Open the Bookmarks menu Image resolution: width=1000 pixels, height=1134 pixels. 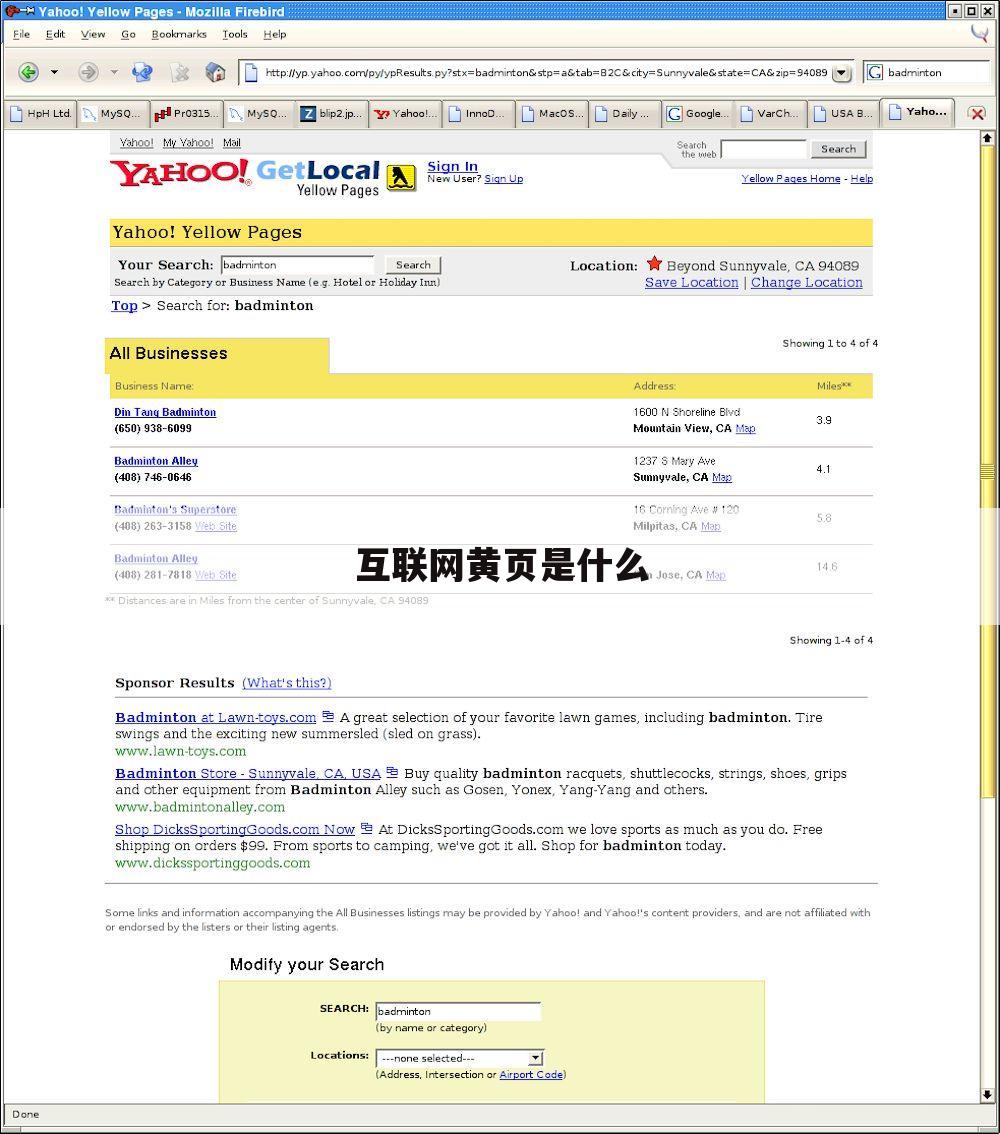[x=179, y=34]
